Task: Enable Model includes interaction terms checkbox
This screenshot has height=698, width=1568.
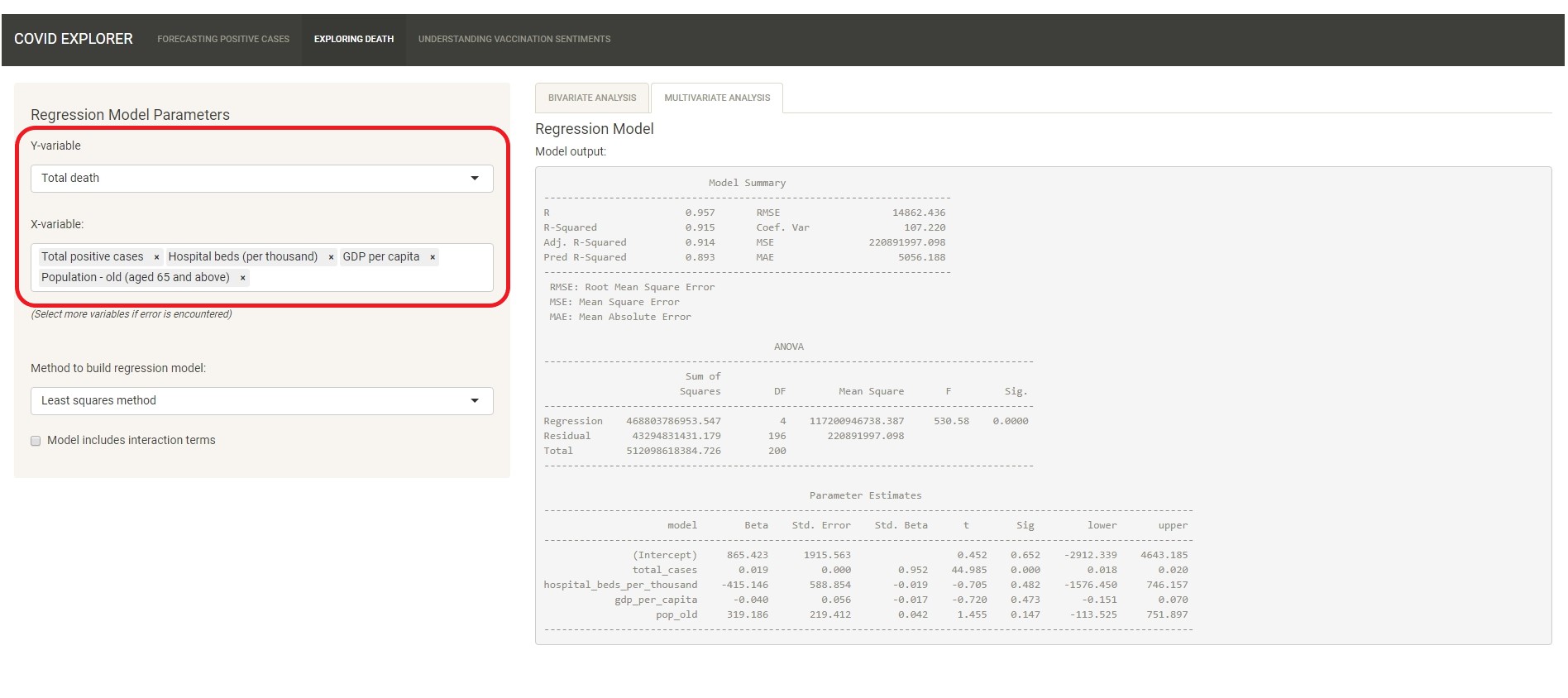Action: [x=36, y=441]
